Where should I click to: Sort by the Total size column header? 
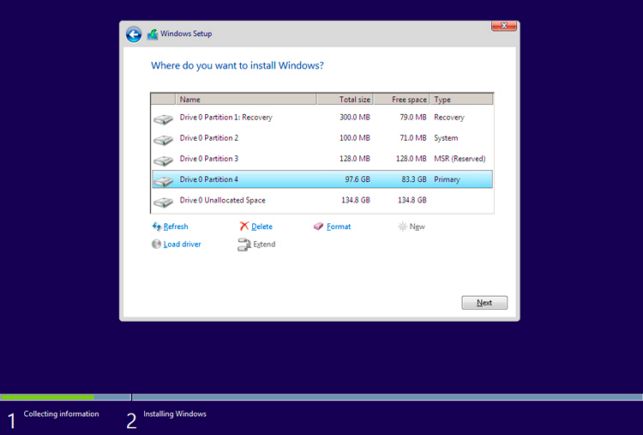coord(344,99)
